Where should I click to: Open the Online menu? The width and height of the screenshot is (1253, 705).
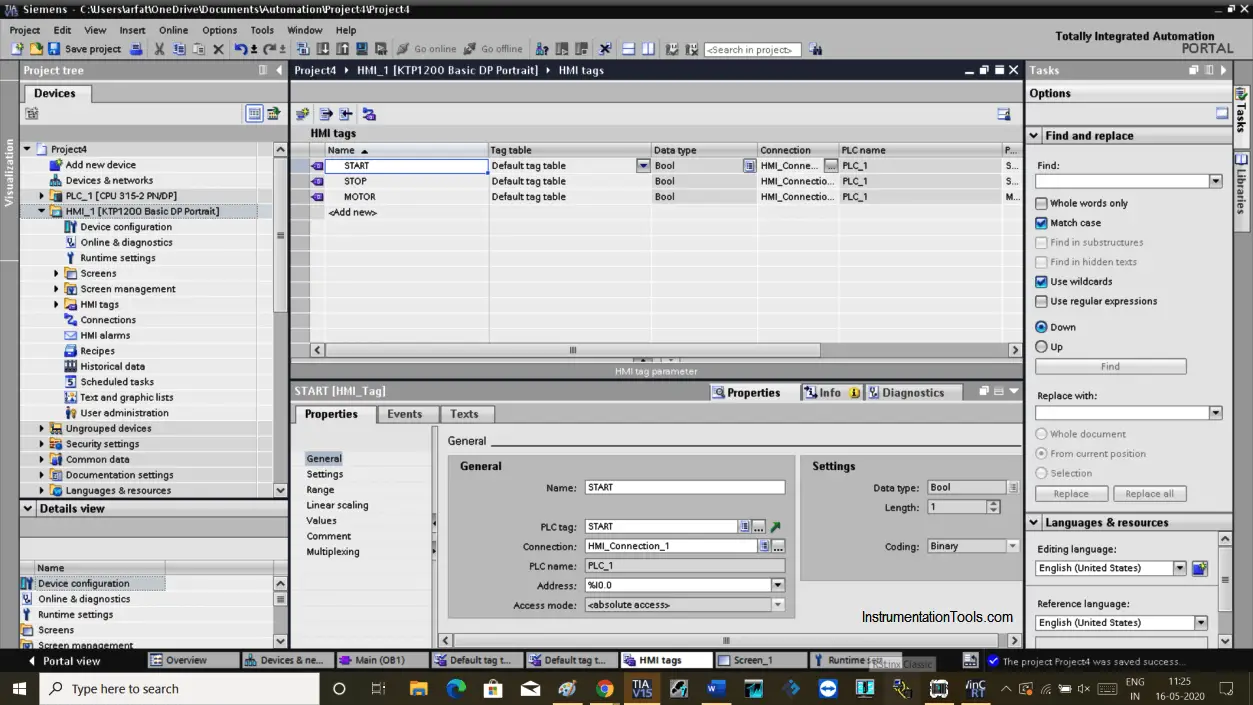pos(173,30)
